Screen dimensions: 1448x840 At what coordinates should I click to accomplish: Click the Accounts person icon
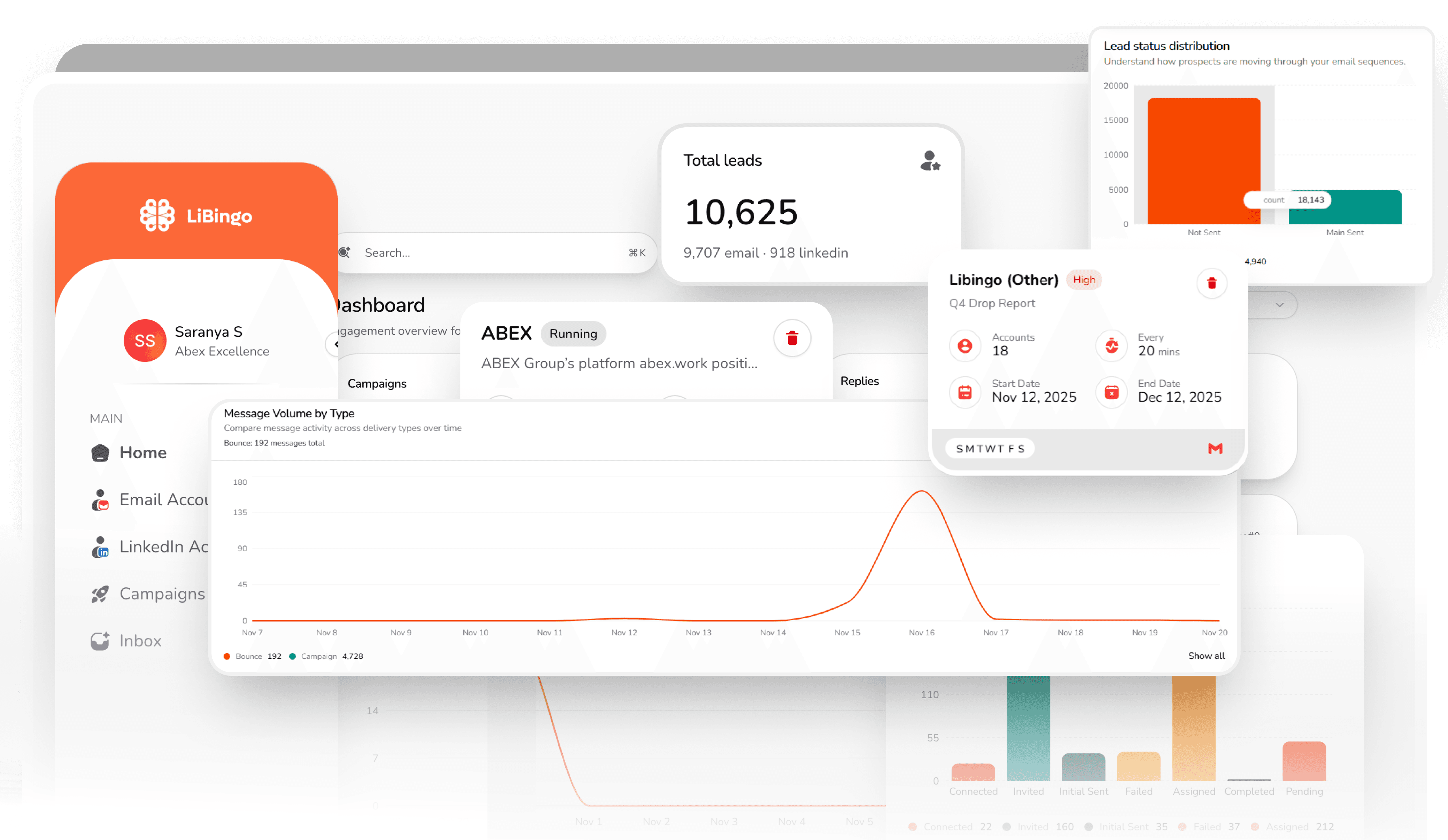pos(965,346)
